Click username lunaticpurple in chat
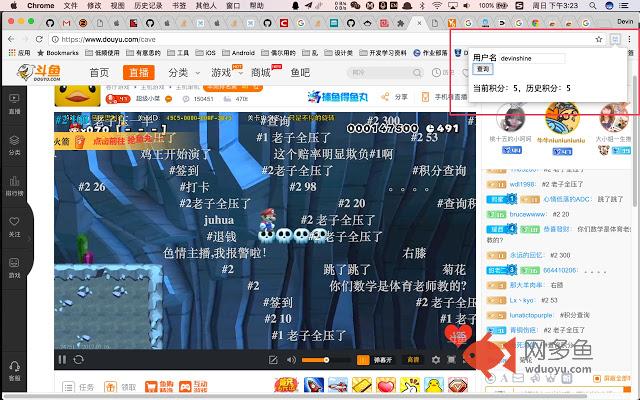 point(531,315)
